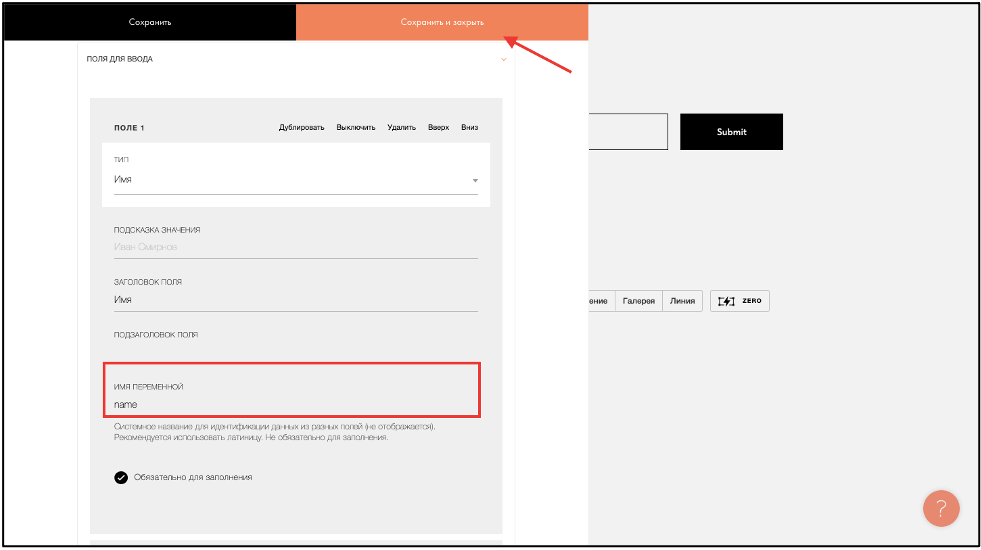Select the Линия block tab
The width and height of the screenshot is (981, 550).
(682, 301)
